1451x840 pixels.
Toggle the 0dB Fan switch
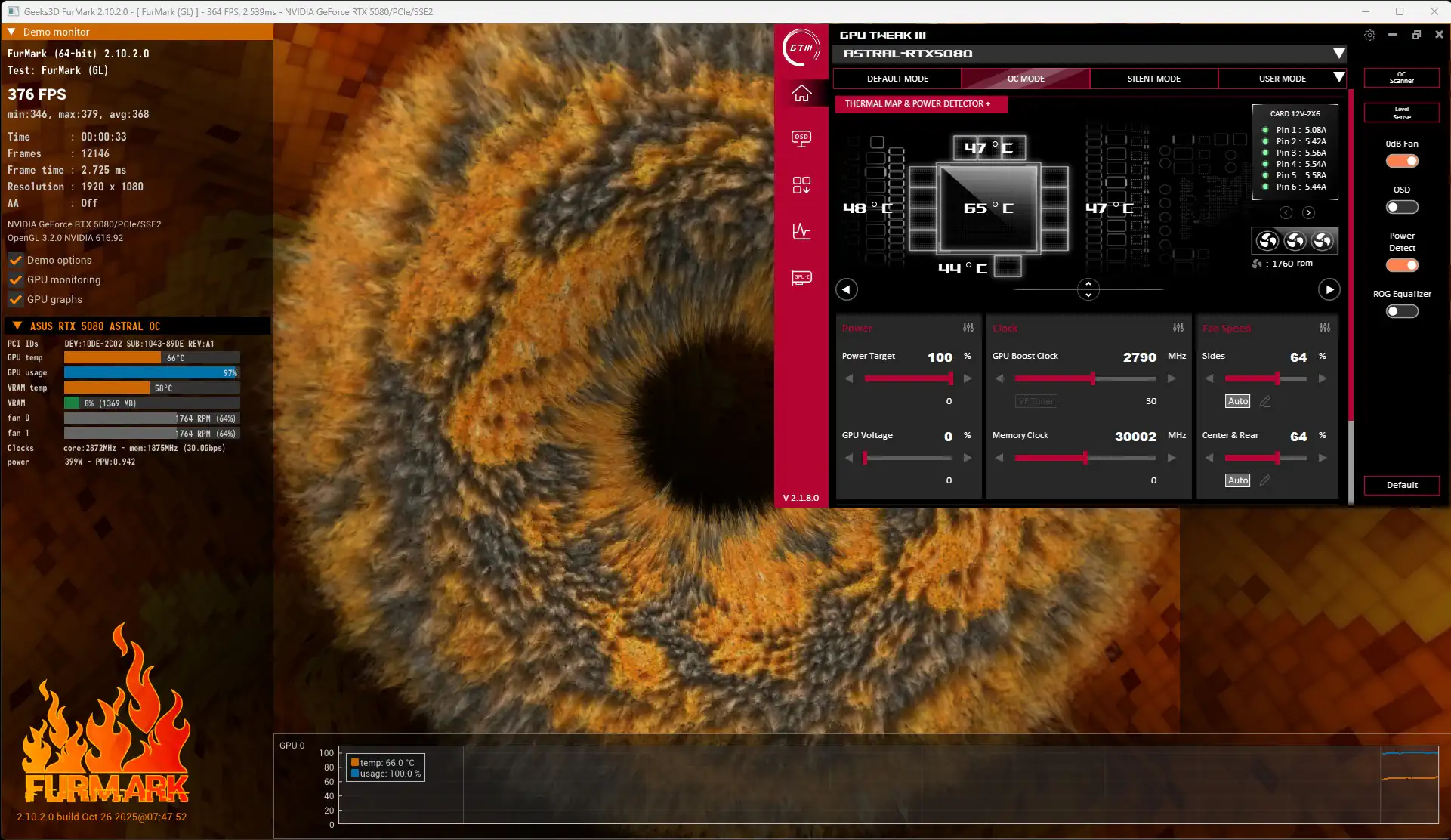click(1402, 161)
